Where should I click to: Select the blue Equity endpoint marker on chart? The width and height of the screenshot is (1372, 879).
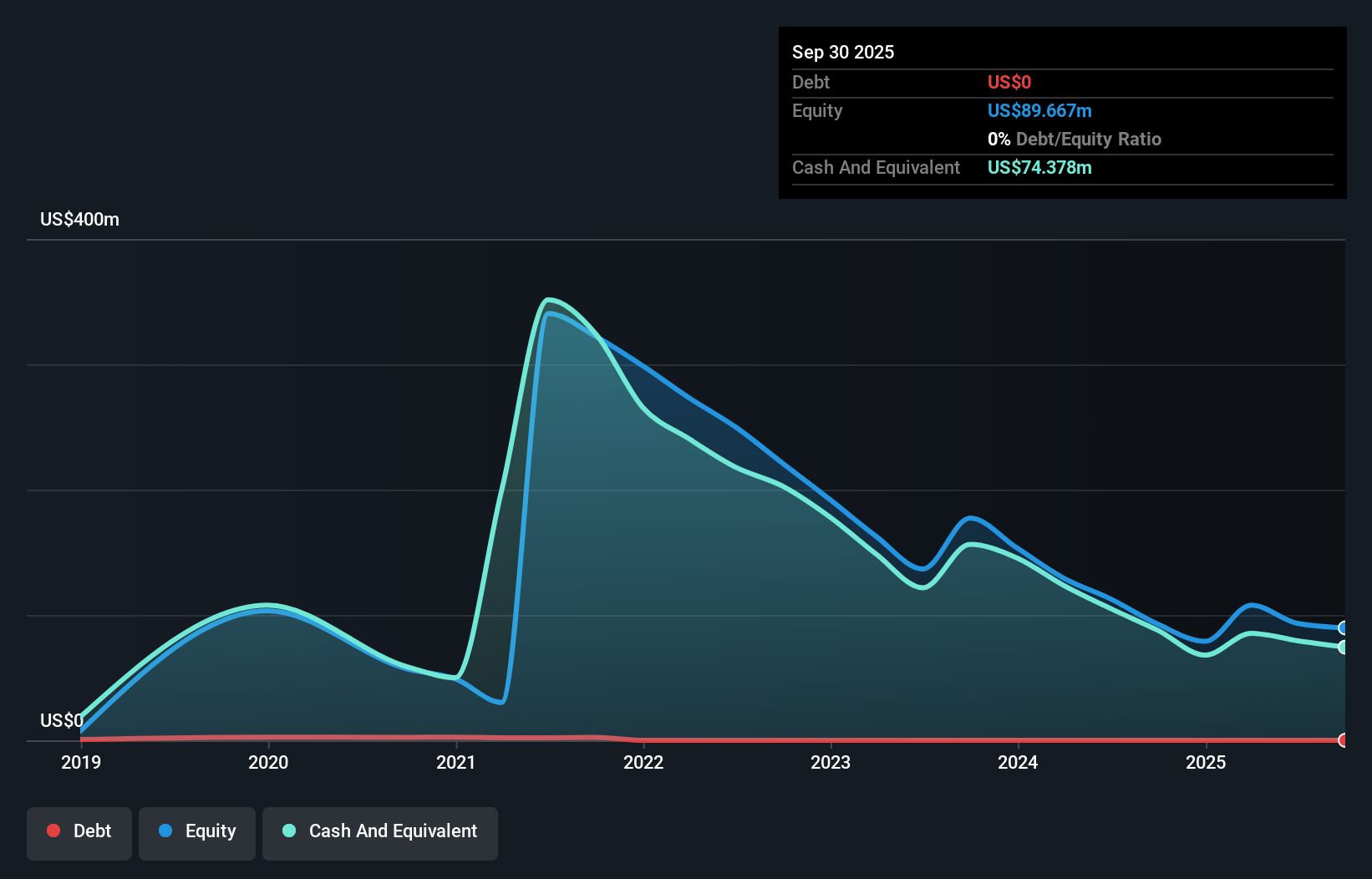(1342, 627)
